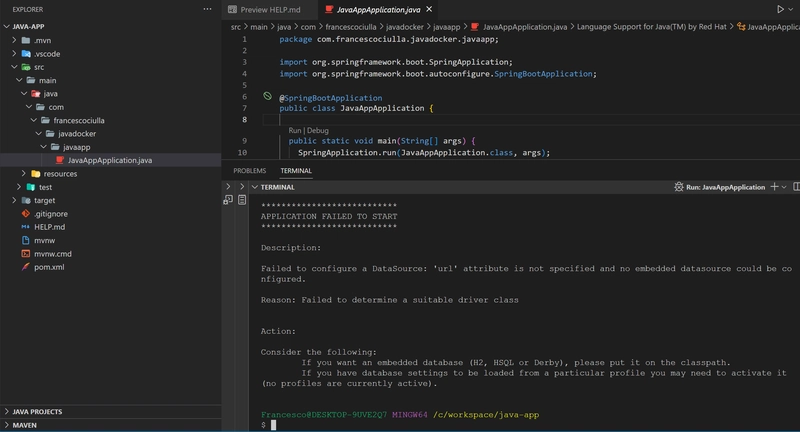Image resolution: width=800 pixels, height=432 pixels.
Task: Select JavaAppApplication.java in the file tree
Action: pos(110,160)
